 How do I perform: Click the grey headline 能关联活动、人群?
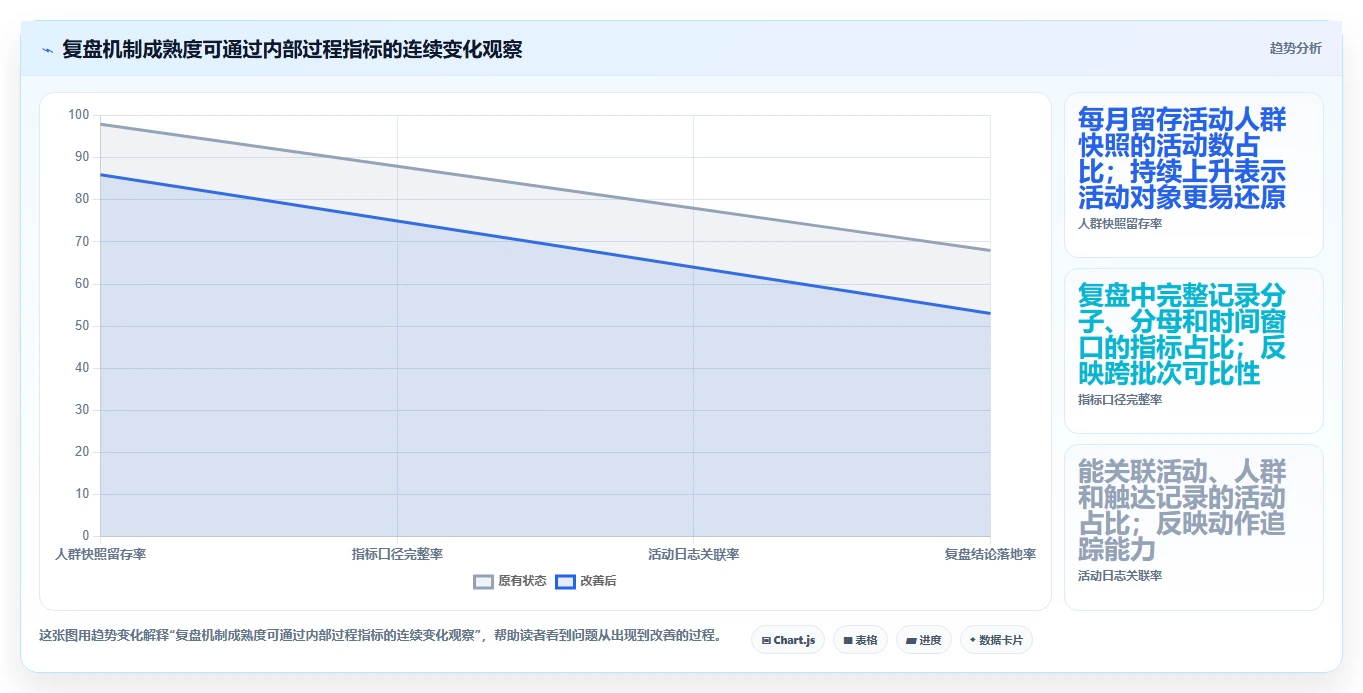click(x=1182, y=511)
